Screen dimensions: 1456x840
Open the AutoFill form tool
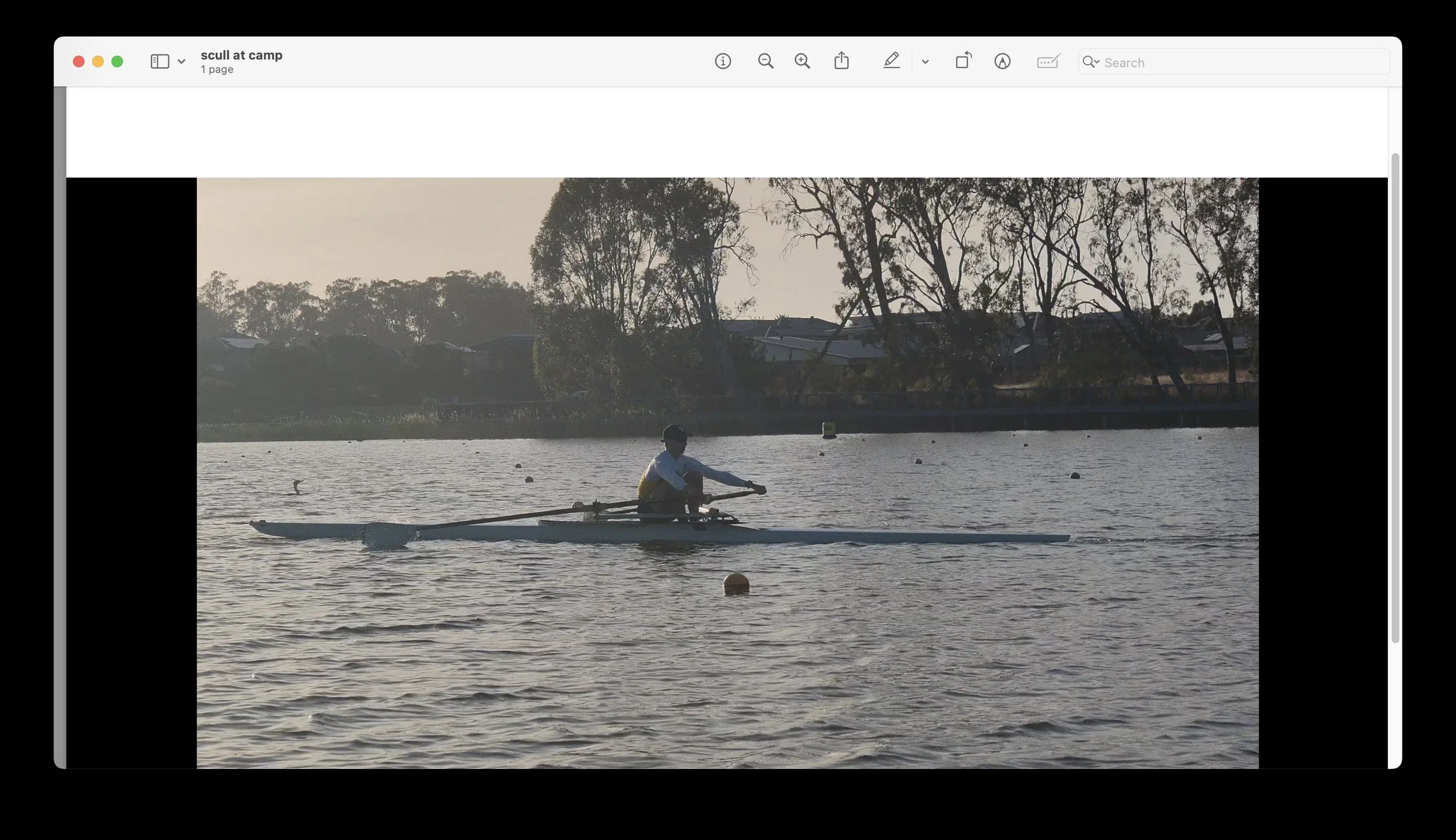[1048, 61]
